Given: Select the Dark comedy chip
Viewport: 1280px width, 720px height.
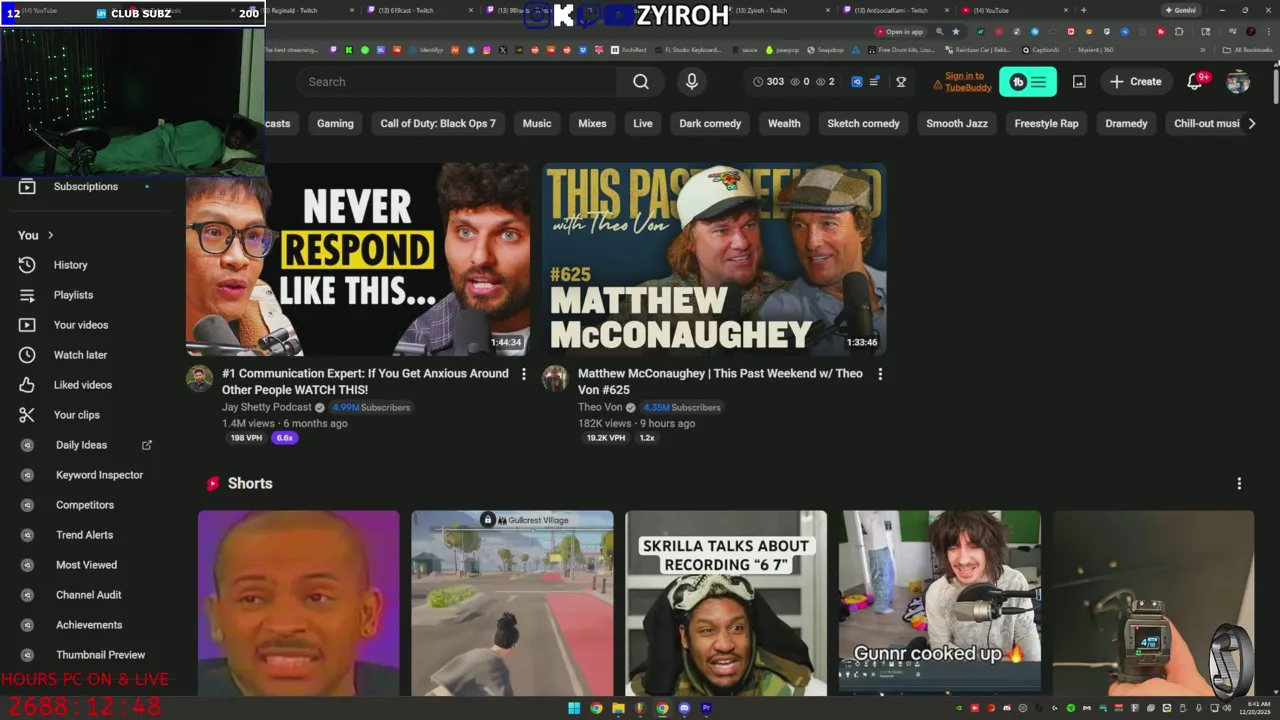Looking at the screenshot, I should click(710, 124).
